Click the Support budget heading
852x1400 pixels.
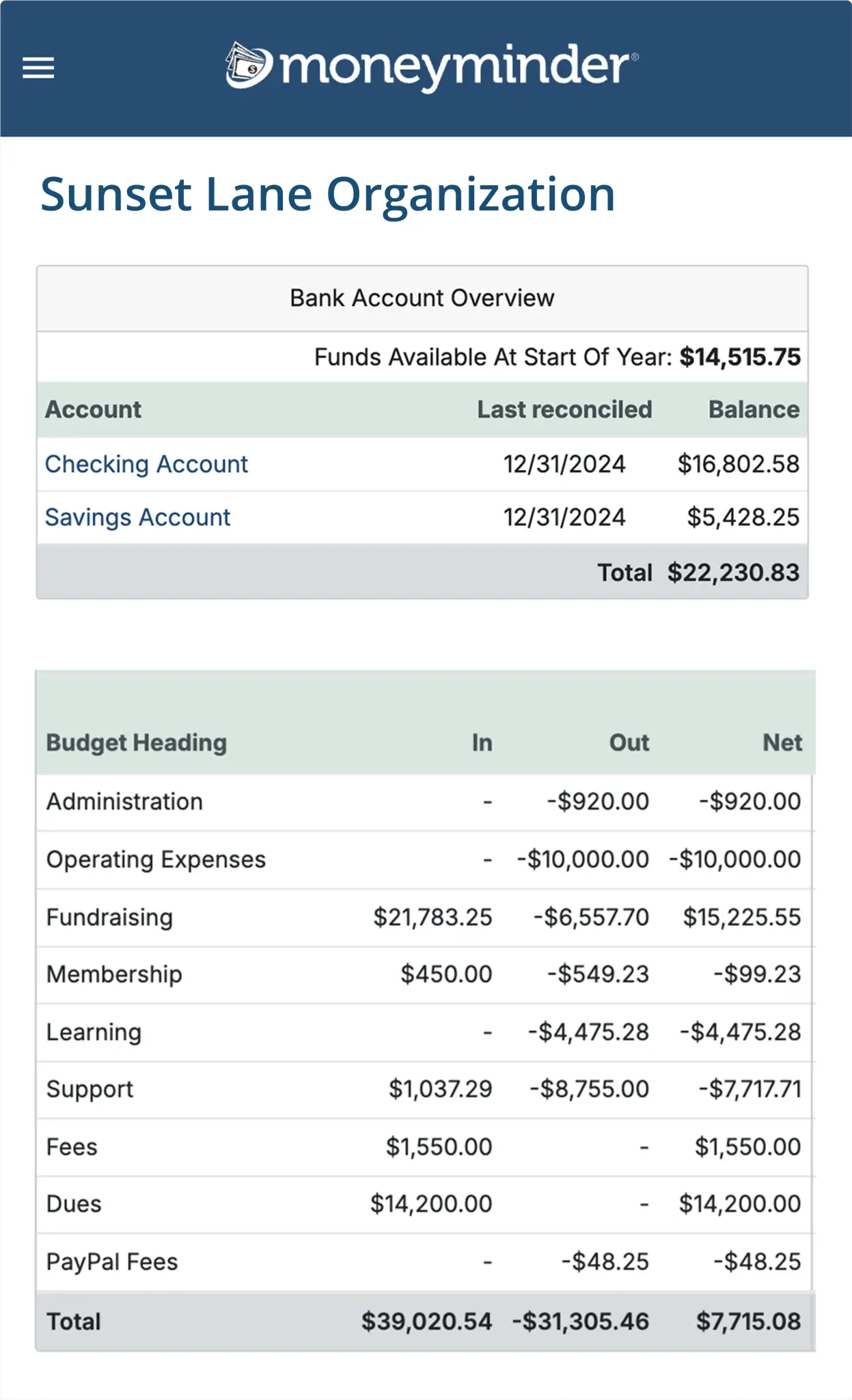tap(90, 1089)
